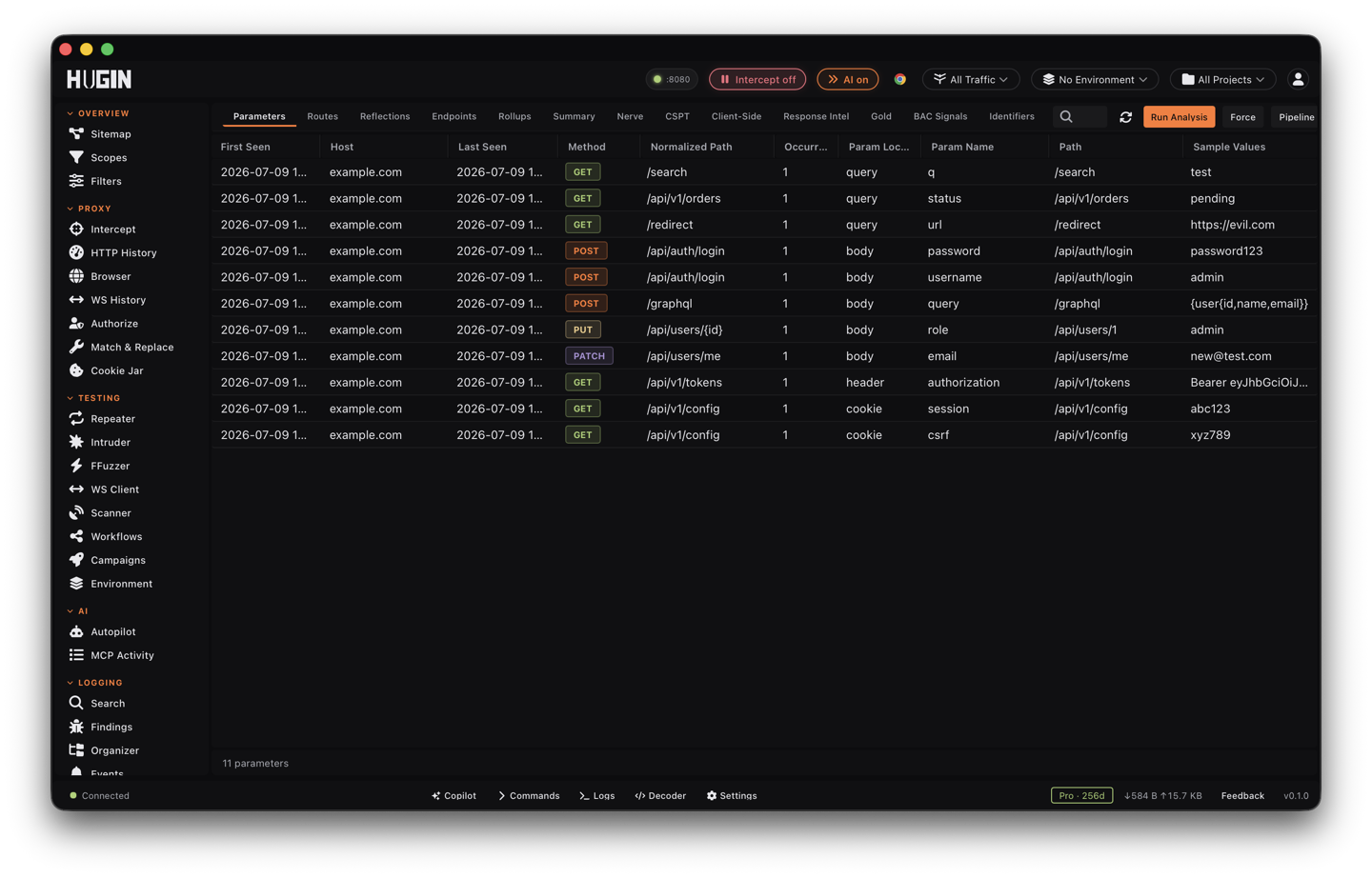
Task: Click the Scopes funnel icon
Action: 76,157
